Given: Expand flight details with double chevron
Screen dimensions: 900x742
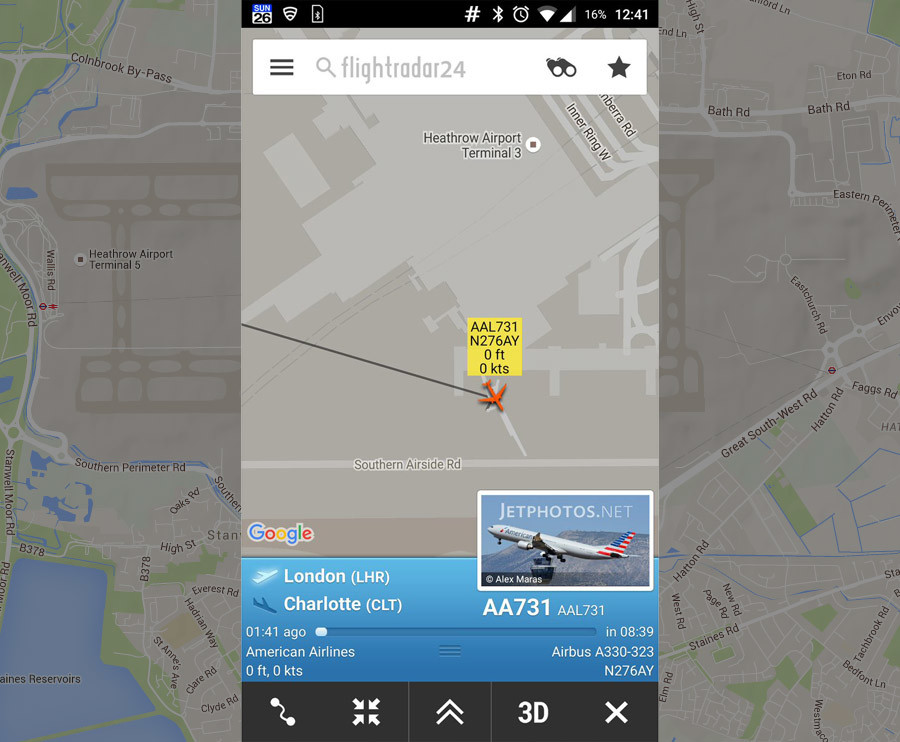Looking at the screenshot, I should pos(450,712).
